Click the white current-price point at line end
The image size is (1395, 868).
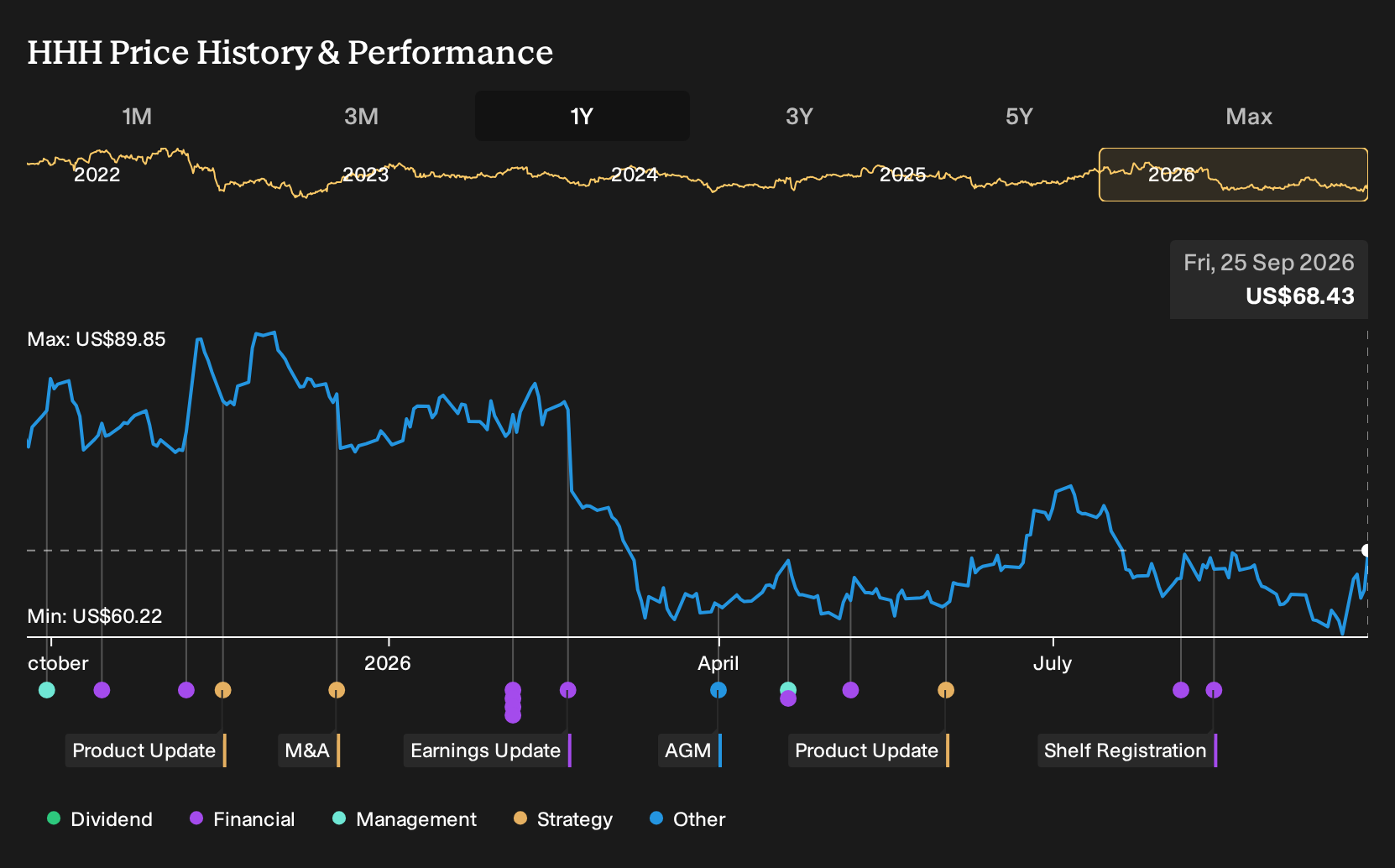tap(1366, 551)
